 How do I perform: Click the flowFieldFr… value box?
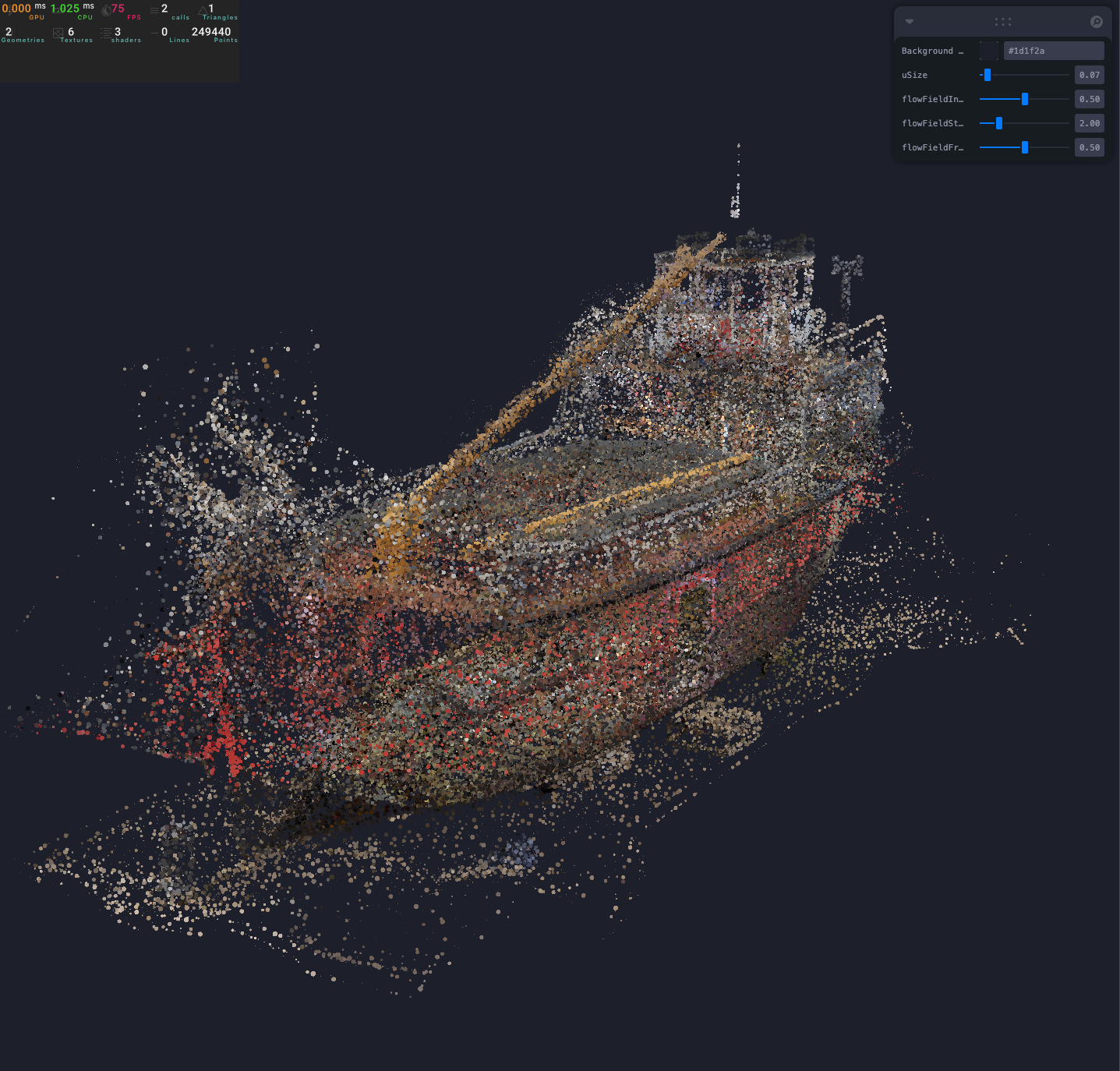(x=1089, y=147)
